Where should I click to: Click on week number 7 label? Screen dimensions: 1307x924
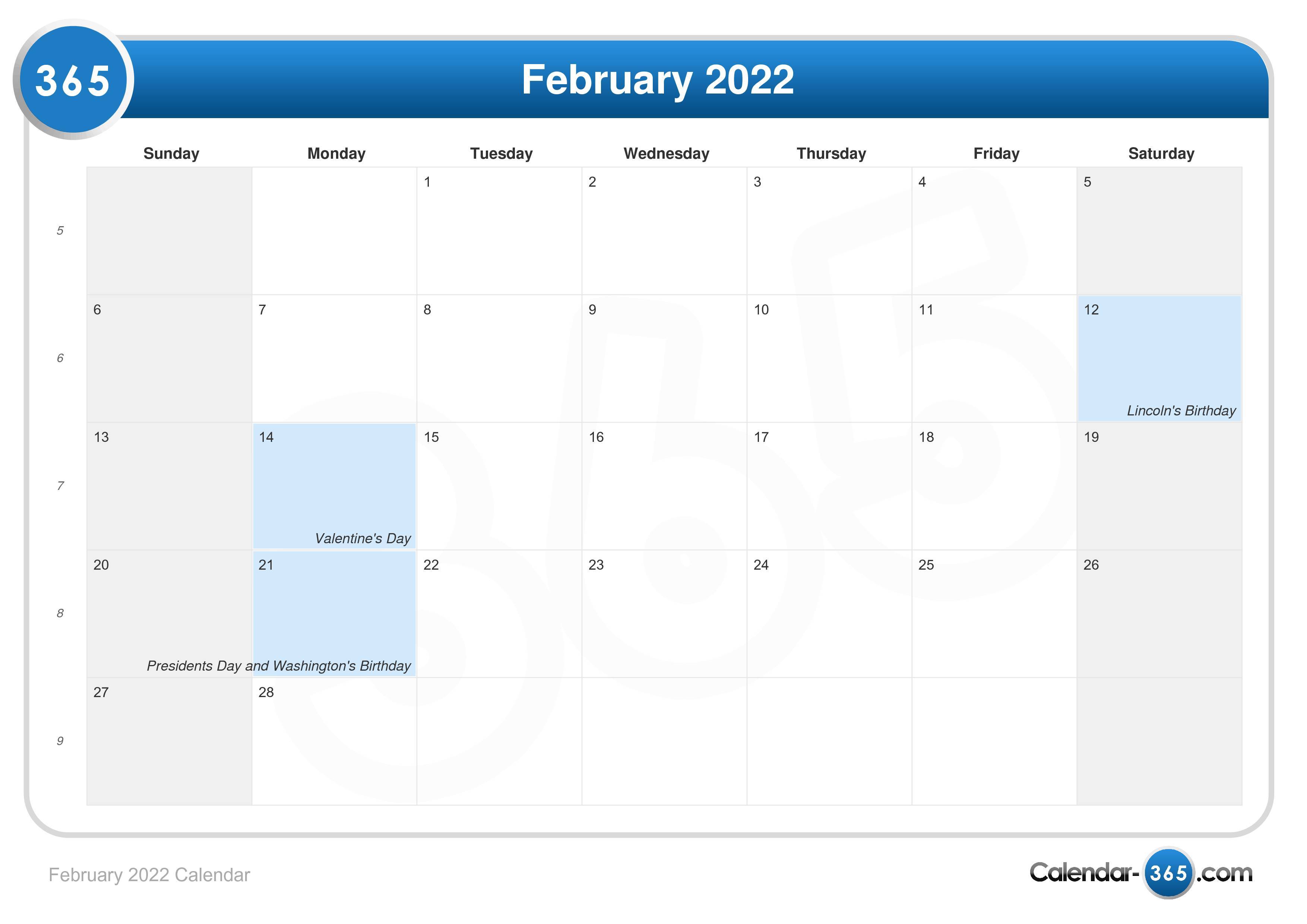click(60, 487)
